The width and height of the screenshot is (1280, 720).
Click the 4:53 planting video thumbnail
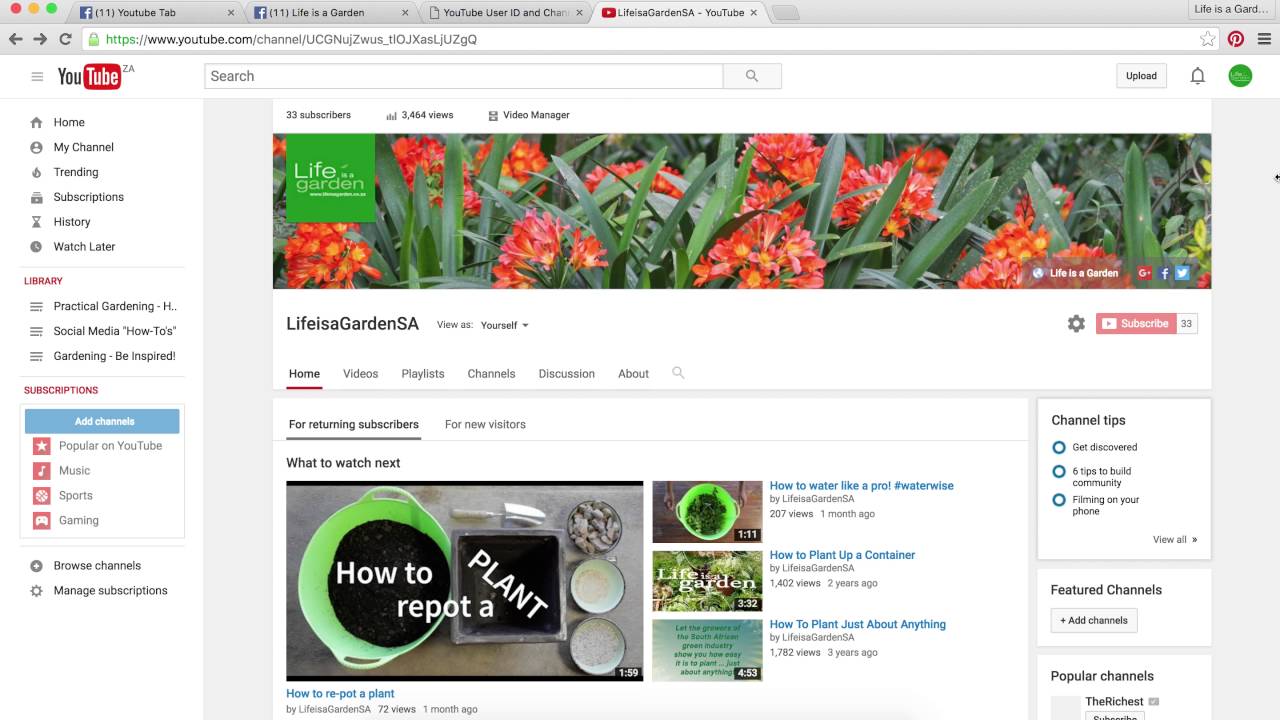[707, 650]
